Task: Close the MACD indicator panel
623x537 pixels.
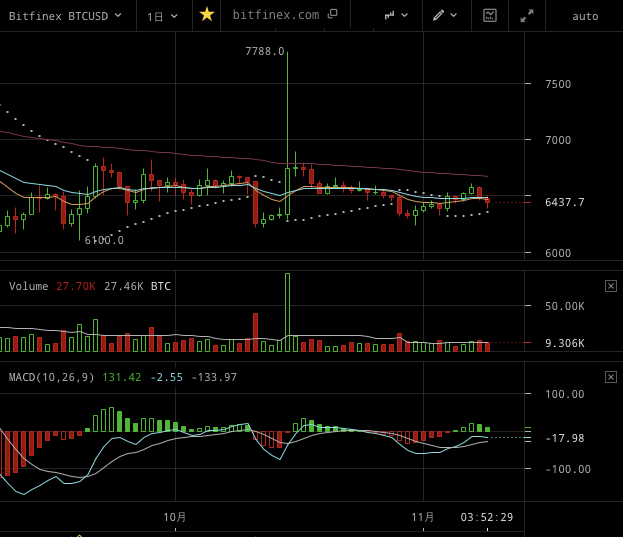Action: click(611, 377)
